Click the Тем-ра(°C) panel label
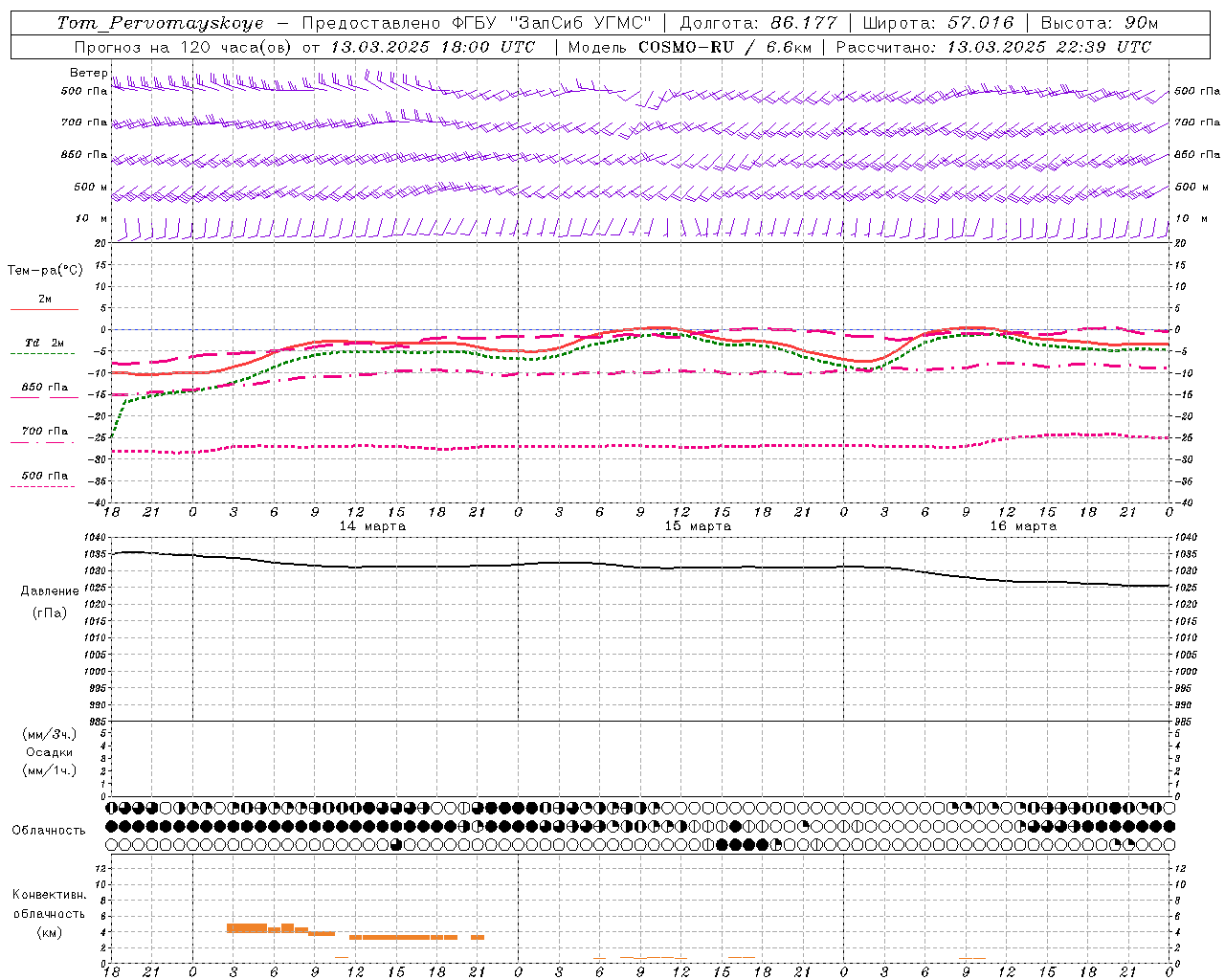The image size is (1225, 980). (x=45, y=271)
